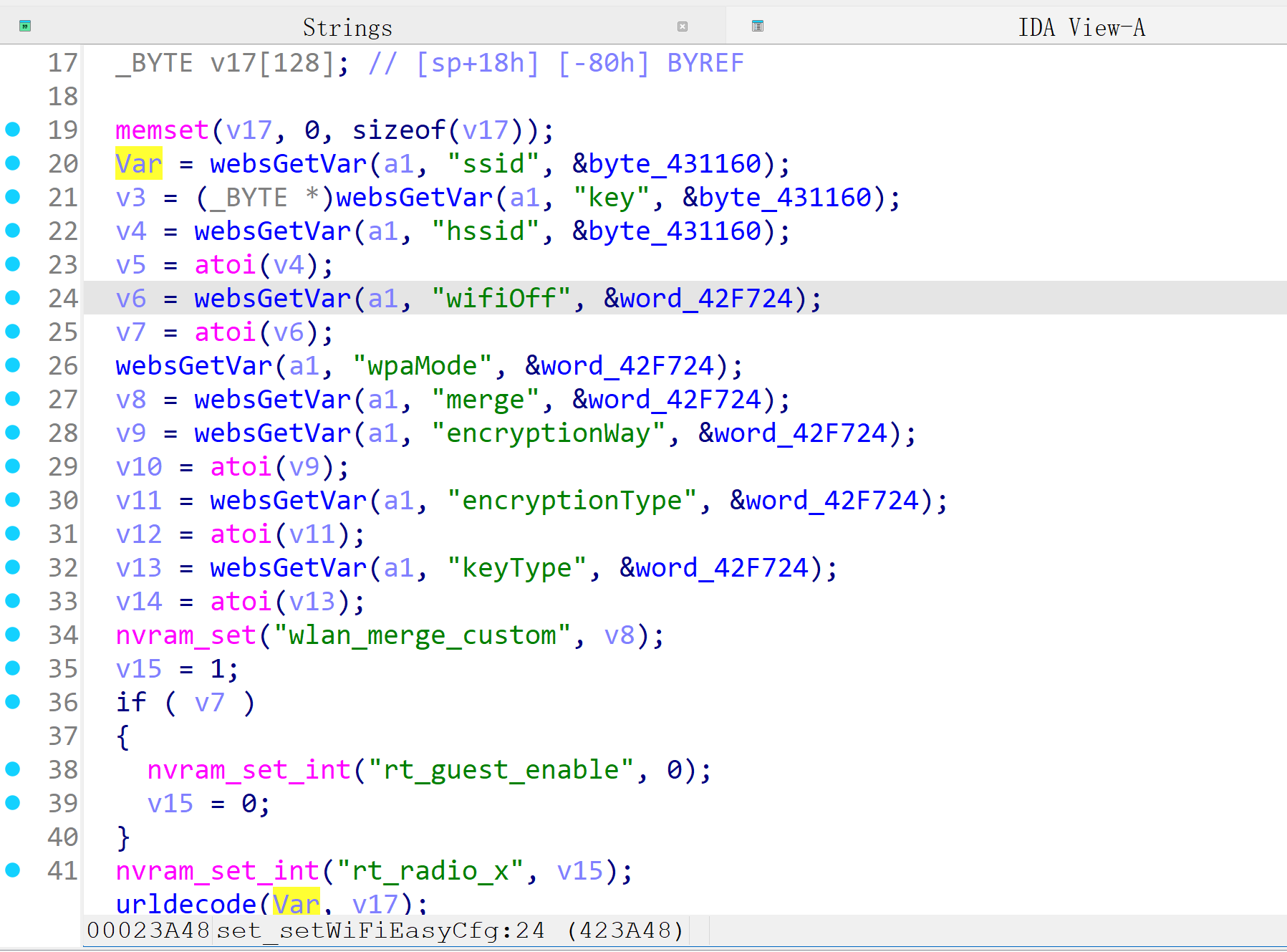This screenshot has height=952, width=1287.
Task: Click the BYREF stack comment on line 17
Action: 705,62
